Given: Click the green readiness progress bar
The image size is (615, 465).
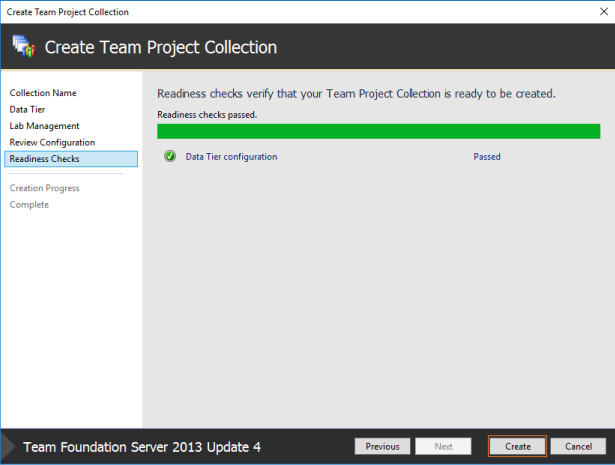Looking at the screenshot, I should point(378,131).
